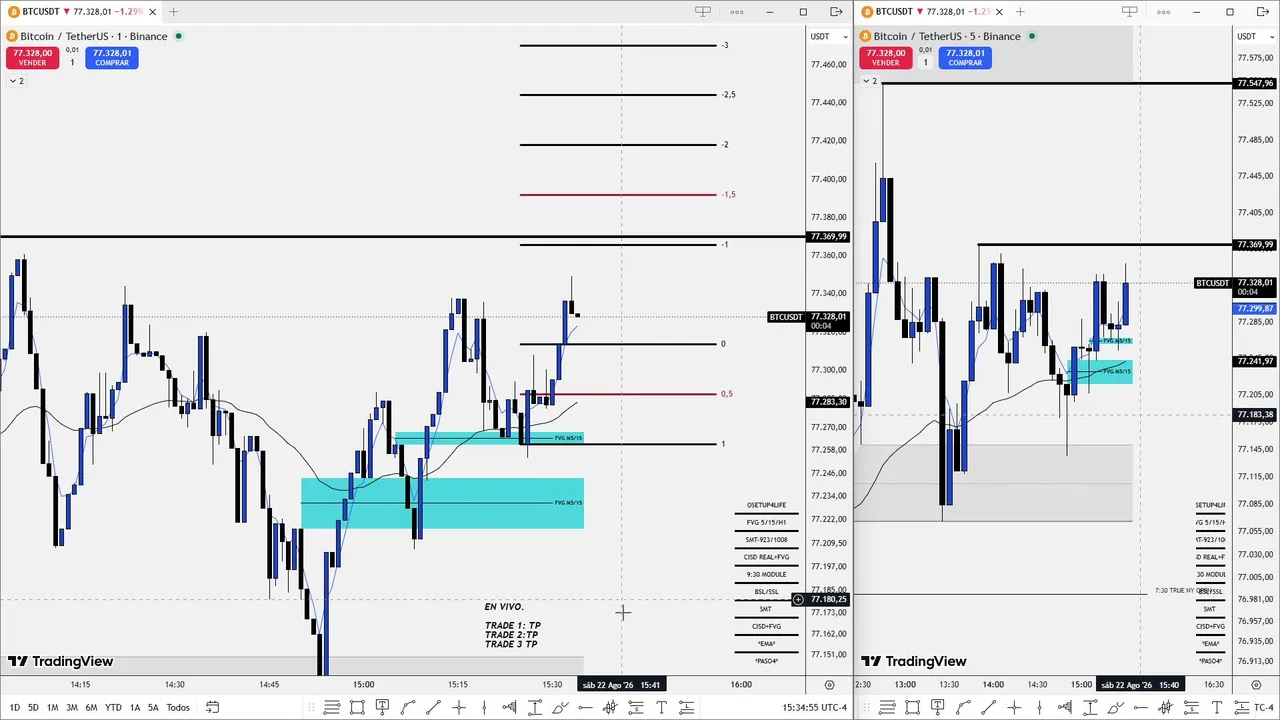The width and height of the screenshot is (1280, 720).
Task: Click exit arrow icon in left window header
Action: click(836, 12)
